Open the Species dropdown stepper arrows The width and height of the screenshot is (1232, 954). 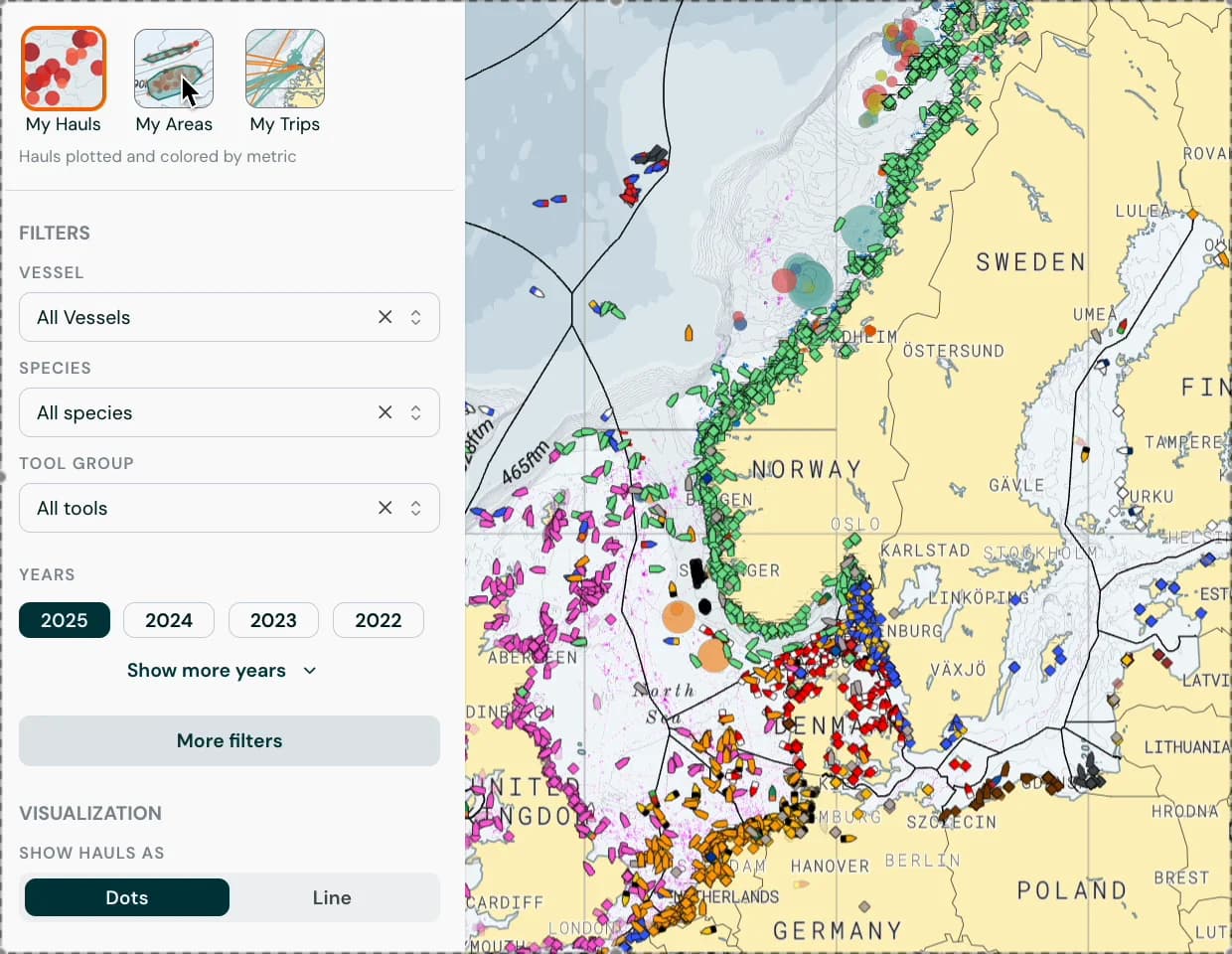click(416, 412)
